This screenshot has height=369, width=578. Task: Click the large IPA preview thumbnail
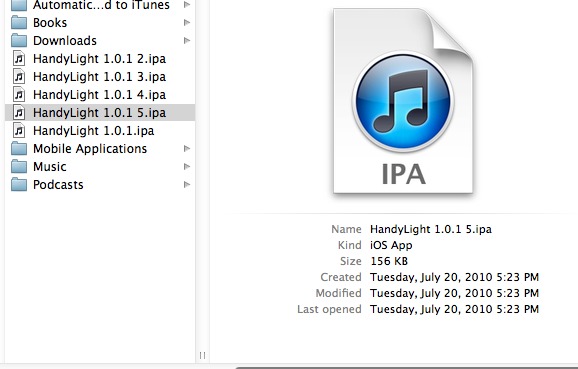click(x=403, y=101)
